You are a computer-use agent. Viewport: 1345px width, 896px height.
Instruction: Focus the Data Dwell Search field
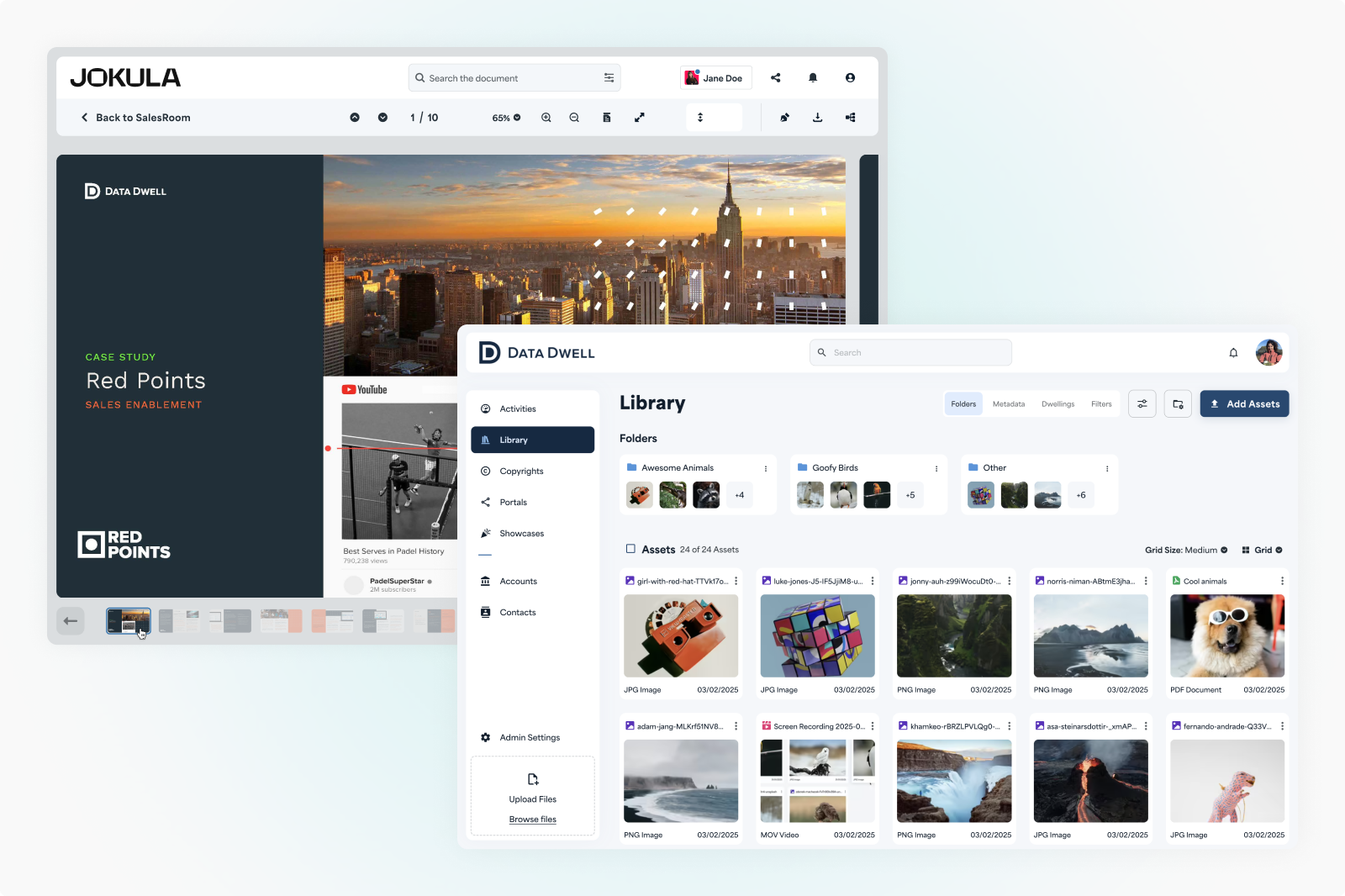pyautogui.click(x=910, y=353)
